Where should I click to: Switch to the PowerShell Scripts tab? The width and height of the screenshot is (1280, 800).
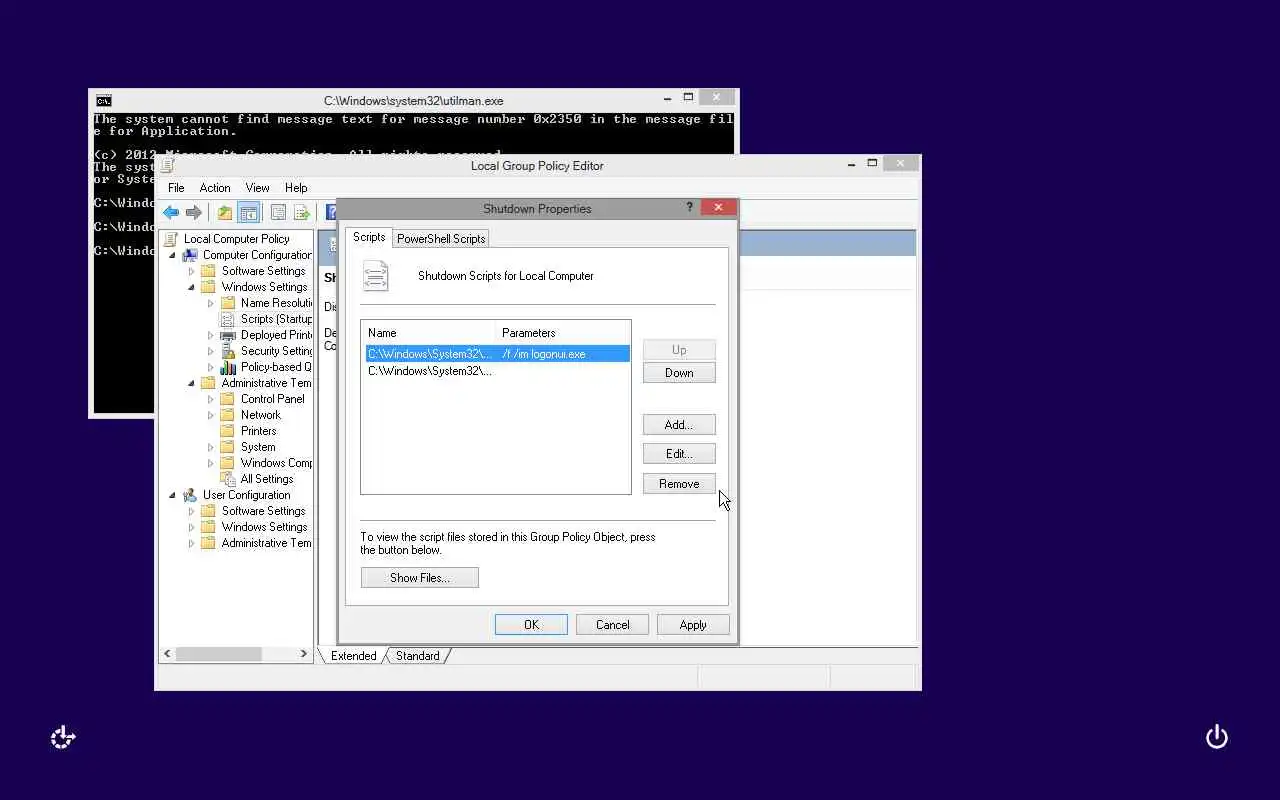[441, 239]
